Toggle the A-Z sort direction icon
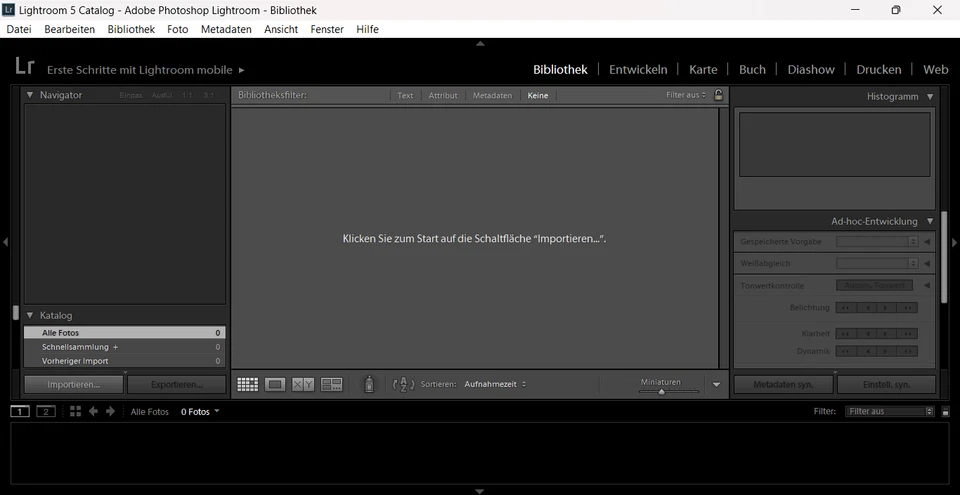Image resolution: width=960 pixels, height=495 pixels. pyautogui.click(x=403, y=384)
